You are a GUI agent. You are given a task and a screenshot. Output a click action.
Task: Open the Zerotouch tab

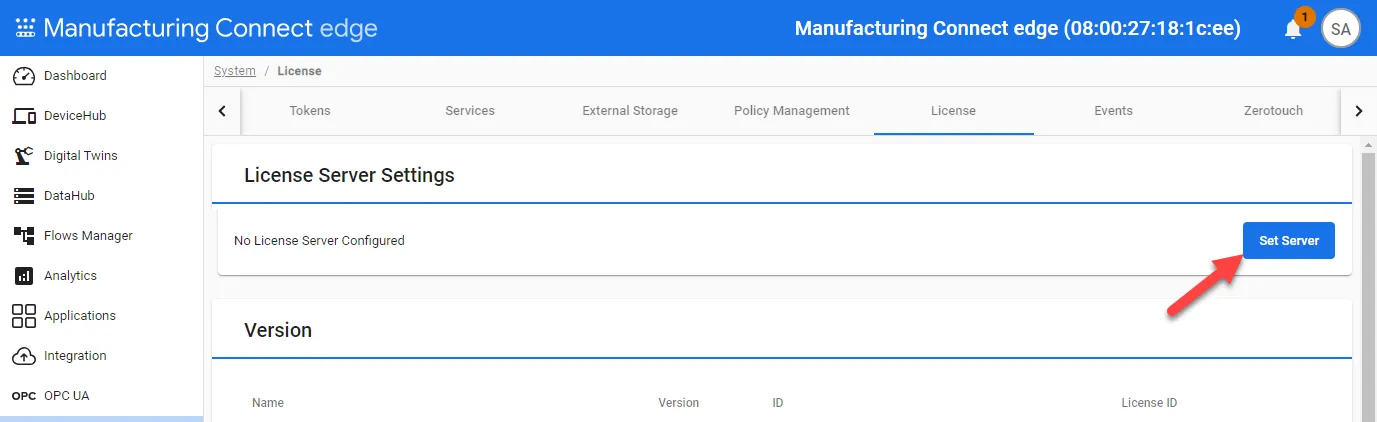1273,111
